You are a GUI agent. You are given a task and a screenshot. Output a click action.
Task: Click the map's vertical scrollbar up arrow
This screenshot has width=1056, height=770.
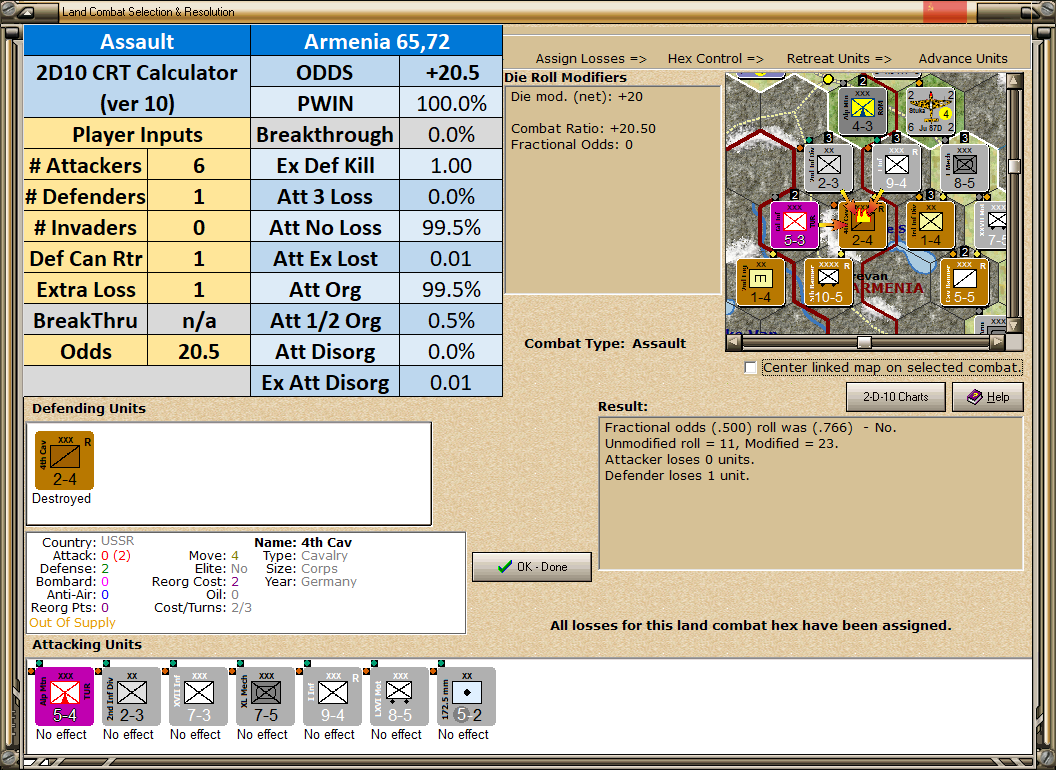[1014, 81]
